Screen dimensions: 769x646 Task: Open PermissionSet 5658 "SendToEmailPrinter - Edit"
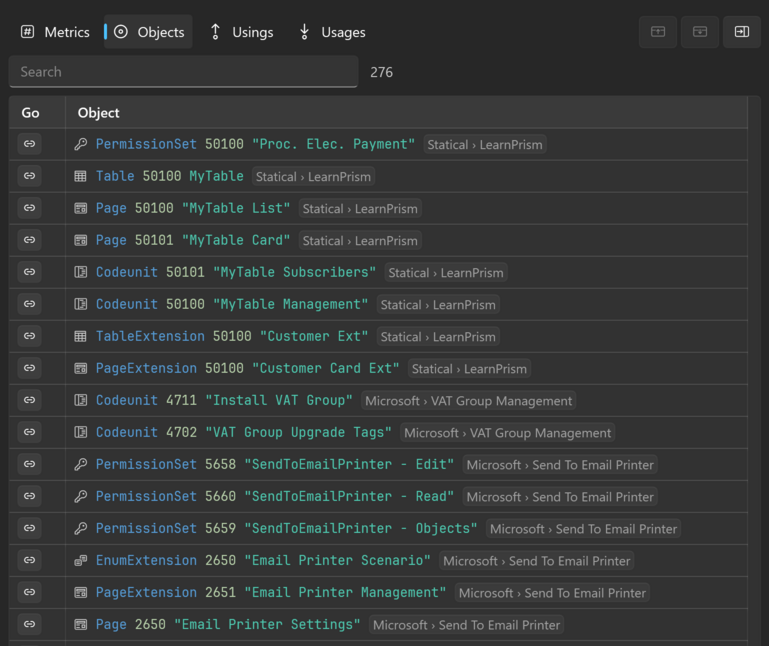tap(275, 465)
